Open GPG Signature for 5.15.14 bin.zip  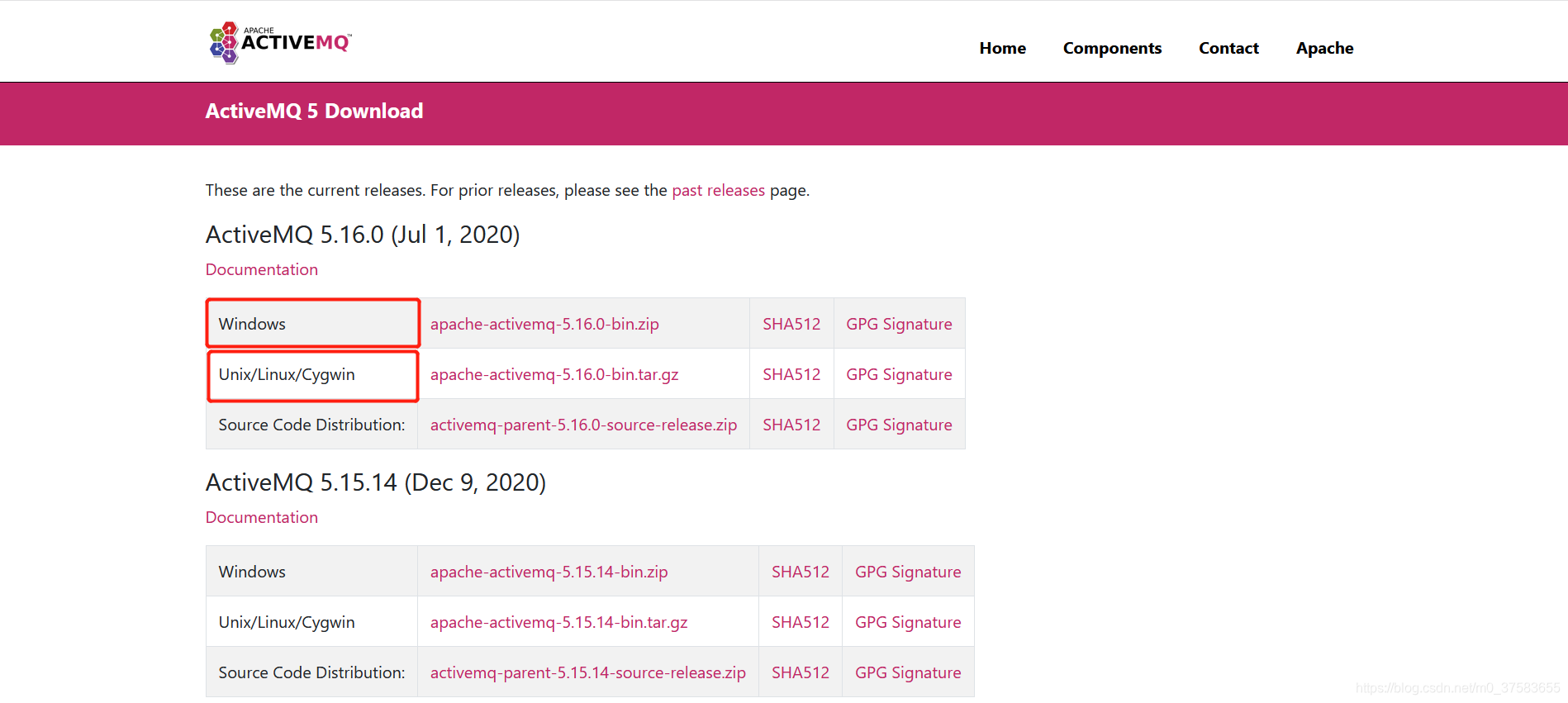[x=908, y=572]
